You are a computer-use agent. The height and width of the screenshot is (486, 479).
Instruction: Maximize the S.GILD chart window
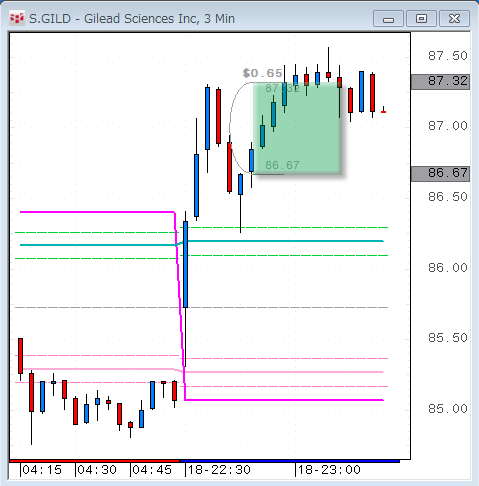pos(421,19)
